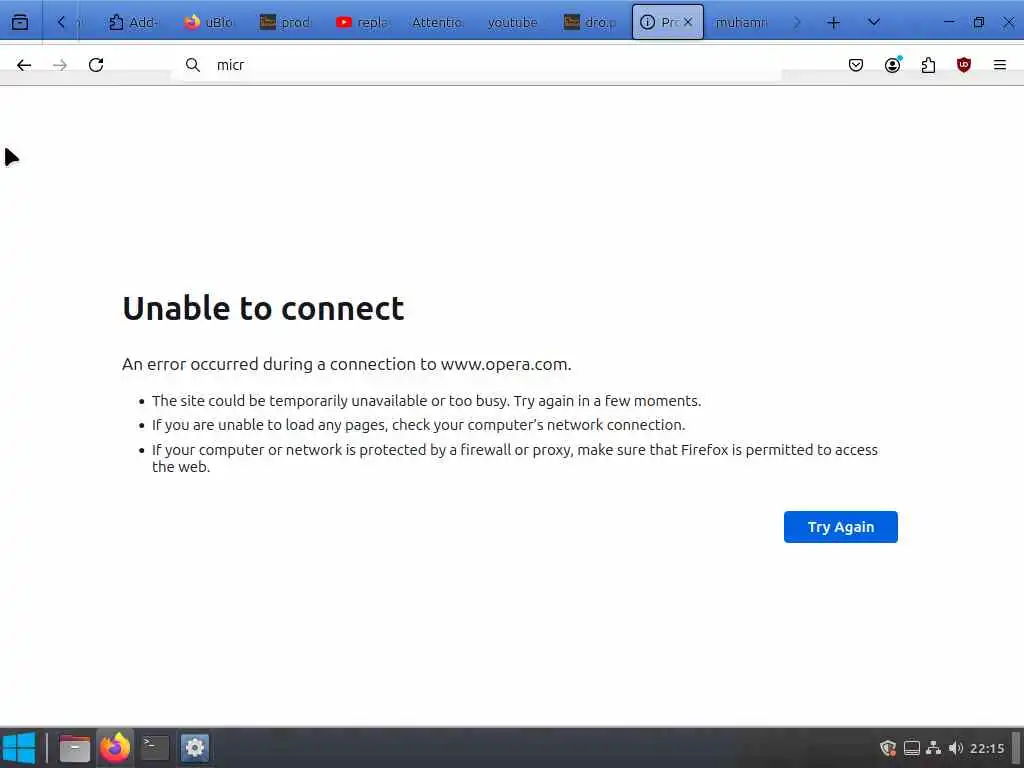Open the uBlock Origin shield icon
The height and width of the screenshot is (768, 1024).
point(964,65)
